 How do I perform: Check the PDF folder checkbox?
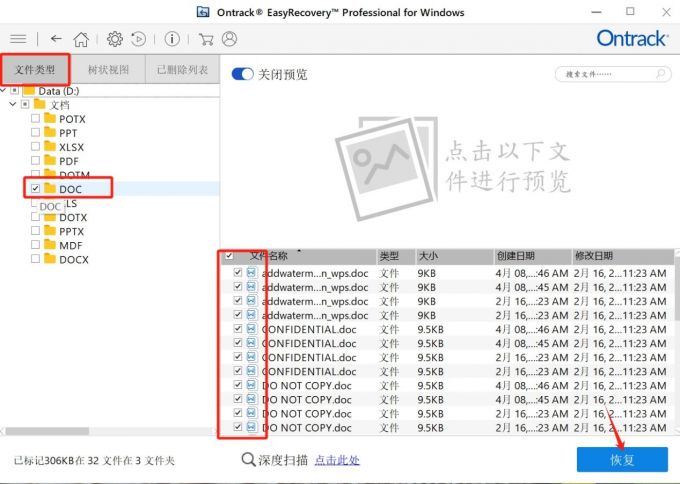click(x=36, y=160)
